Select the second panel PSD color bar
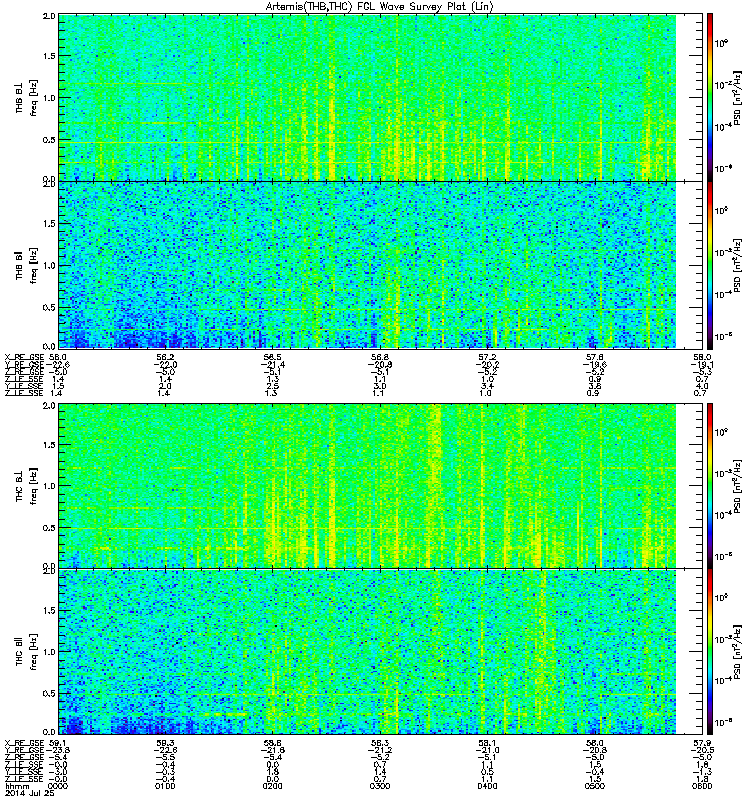This screenshot has height=800, width=750. coord(710,265)
